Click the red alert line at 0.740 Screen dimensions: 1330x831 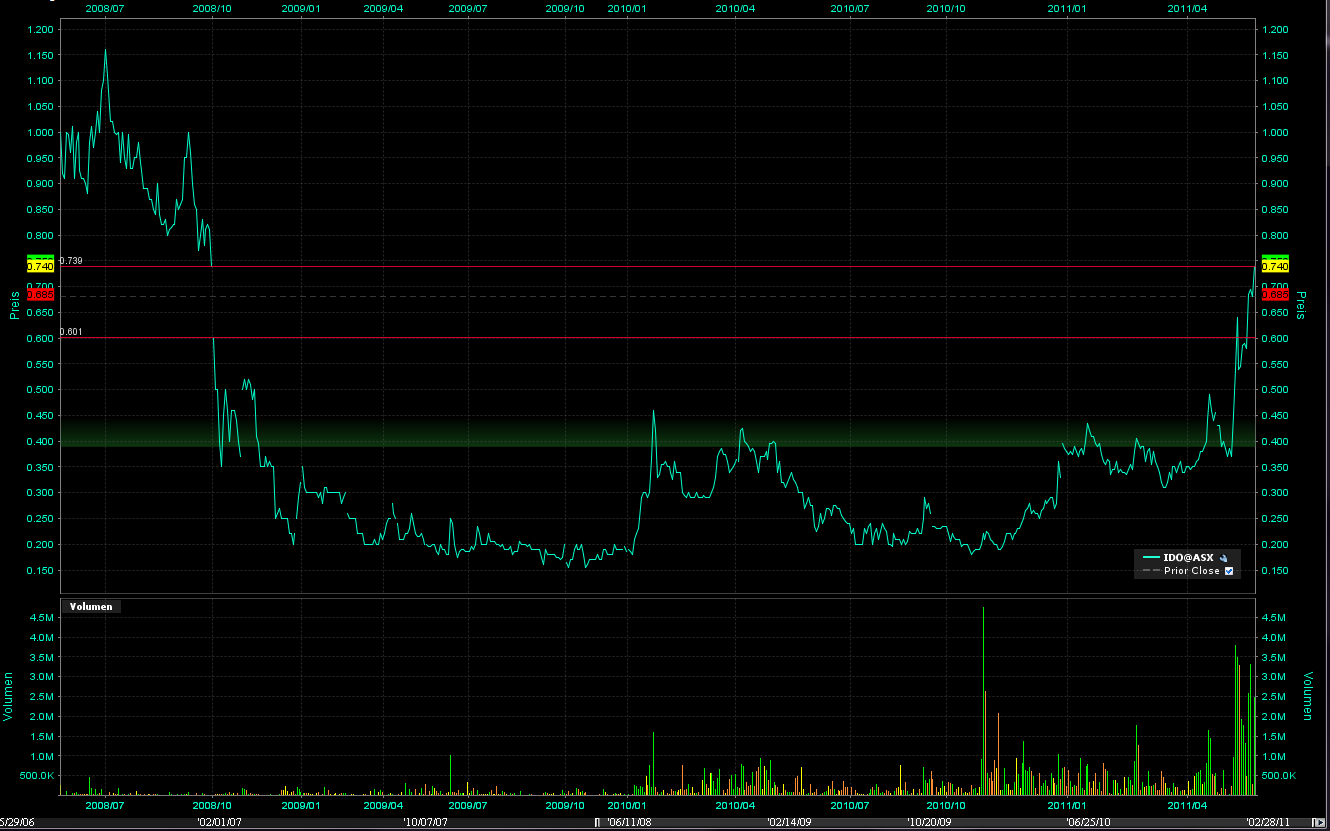[600, 267]
